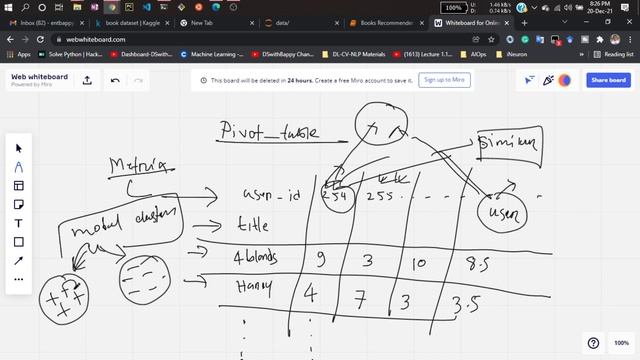
Task: Open the Windows Start menu
Action: [x=8, y=7]
